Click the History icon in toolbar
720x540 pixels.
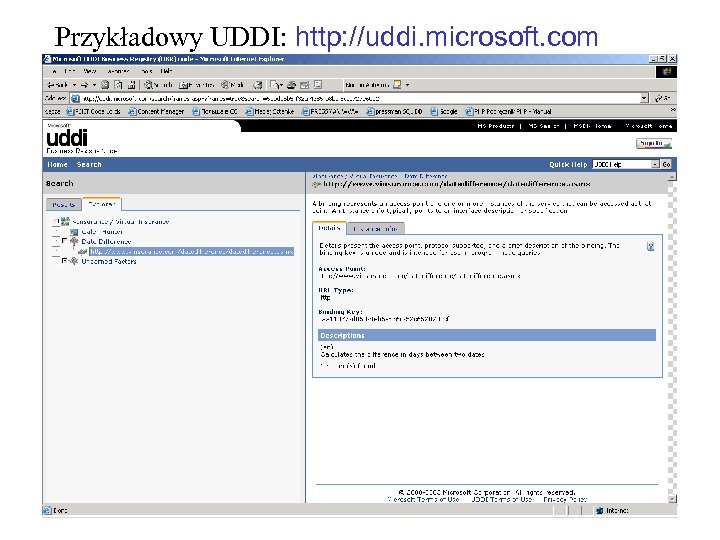click(258, 85)
